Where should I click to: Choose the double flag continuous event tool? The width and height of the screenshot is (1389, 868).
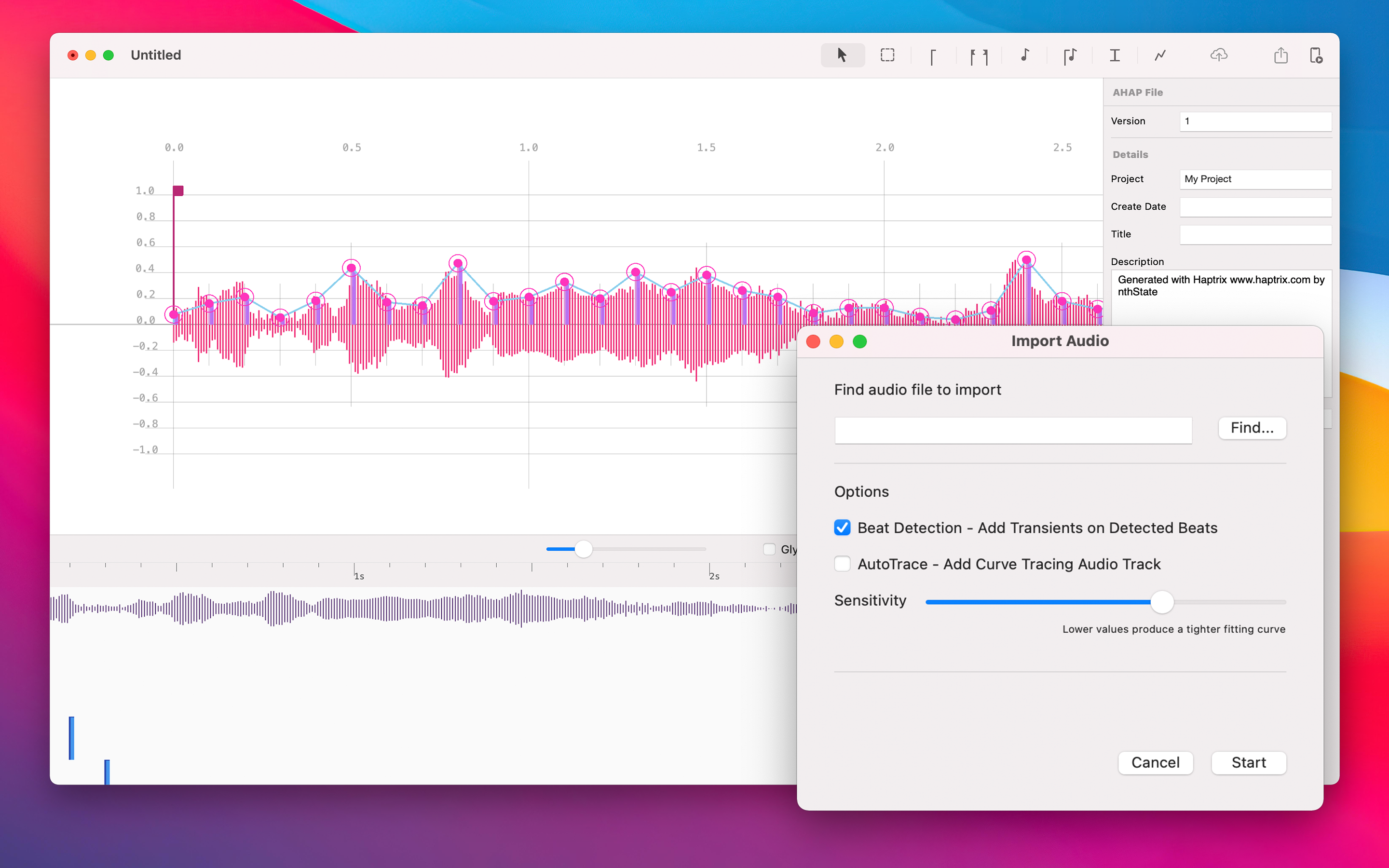(x=979, y=56)
